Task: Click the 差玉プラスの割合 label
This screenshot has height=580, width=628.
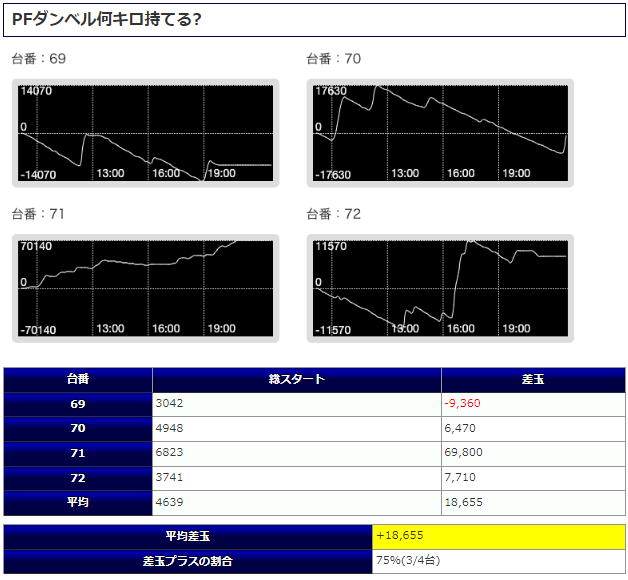Action: point(188,562)
